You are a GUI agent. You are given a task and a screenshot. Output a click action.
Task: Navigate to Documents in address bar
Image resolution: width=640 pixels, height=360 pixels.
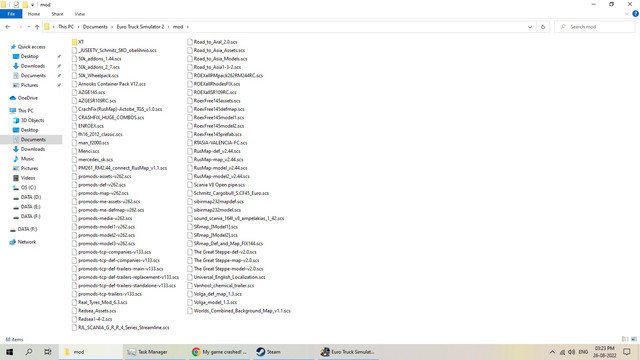(x=95, y=27)
